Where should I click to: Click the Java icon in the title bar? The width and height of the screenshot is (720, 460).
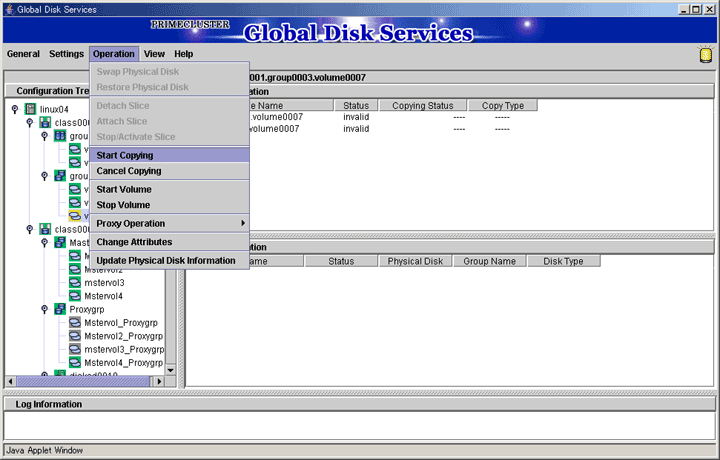pyautogui.click(x=9, y=9)
